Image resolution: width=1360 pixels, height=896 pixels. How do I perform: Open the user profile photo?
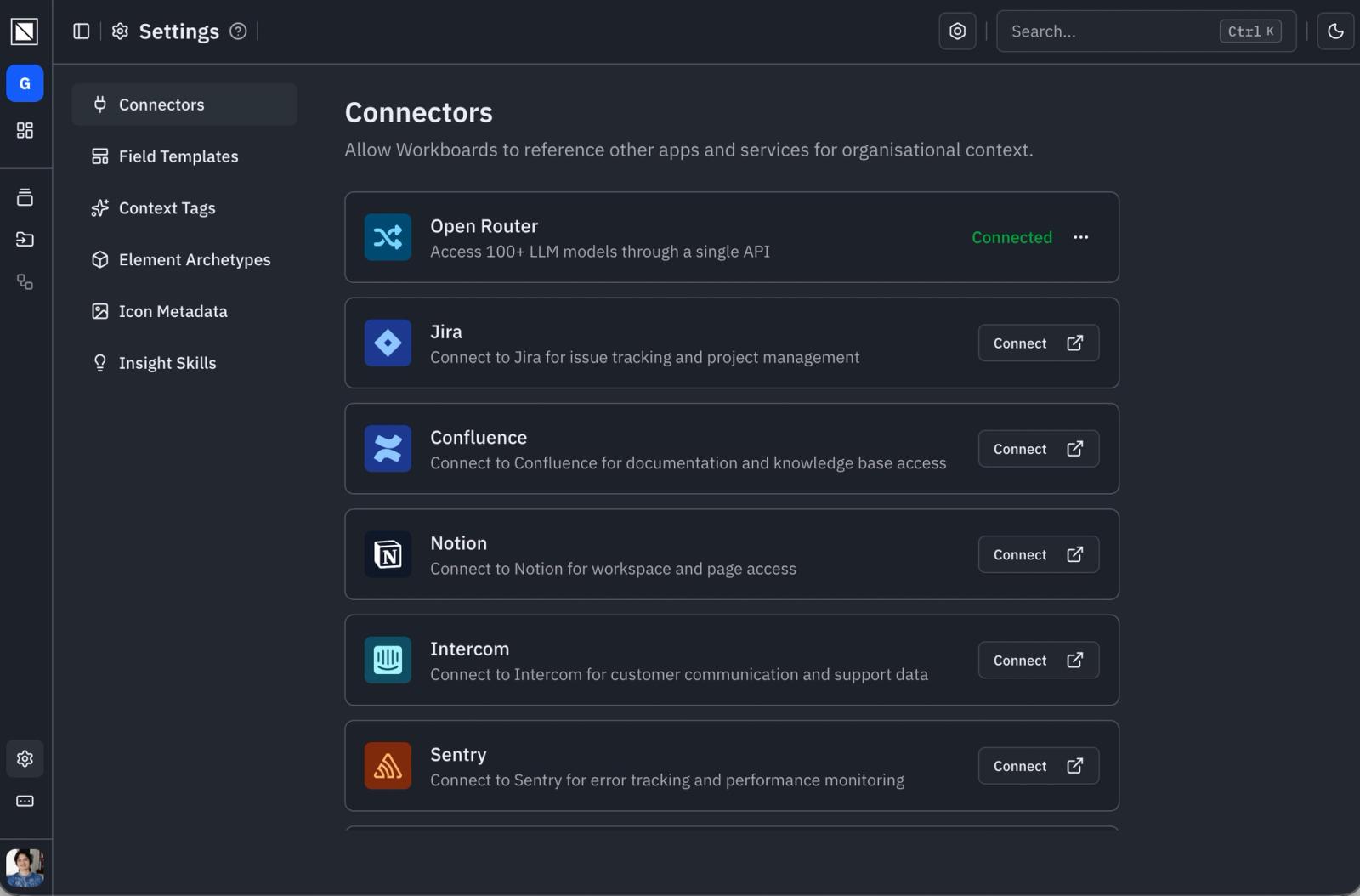pyautogui.click(x=25, y=867)
